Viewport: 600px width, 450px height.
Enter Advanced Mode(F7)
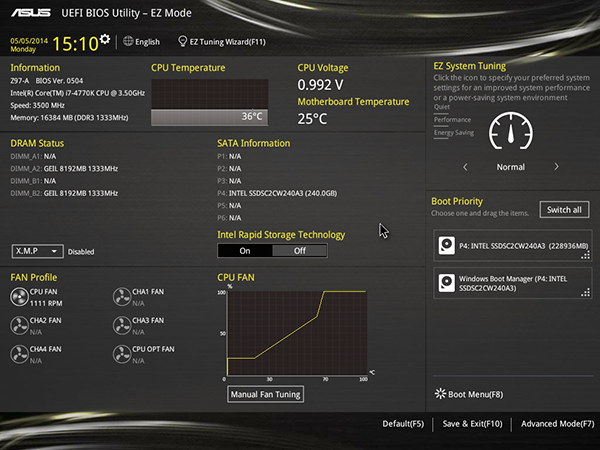558,424
